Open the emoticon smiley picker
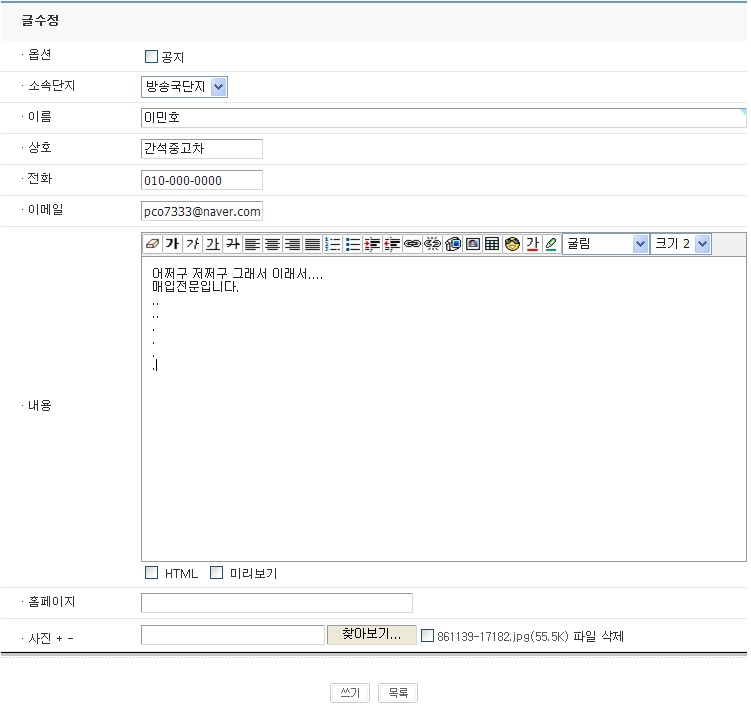 click(x=512, y=244)
